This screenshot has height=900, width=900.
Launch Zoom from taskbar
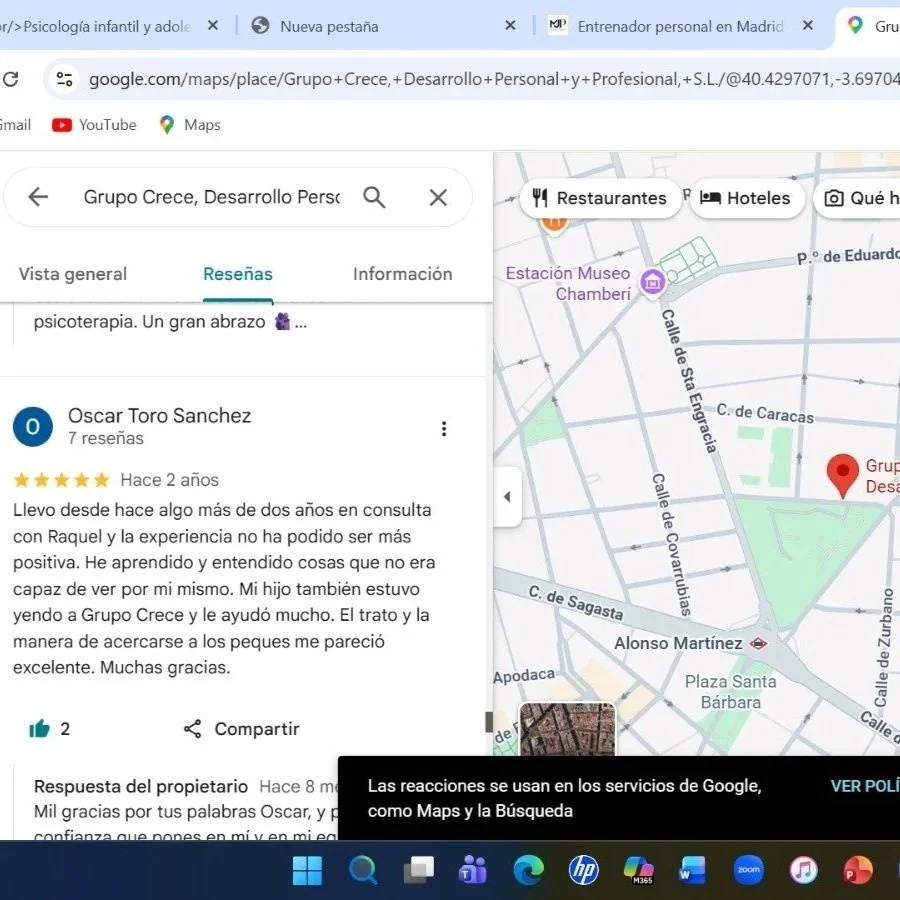point(748,871)
